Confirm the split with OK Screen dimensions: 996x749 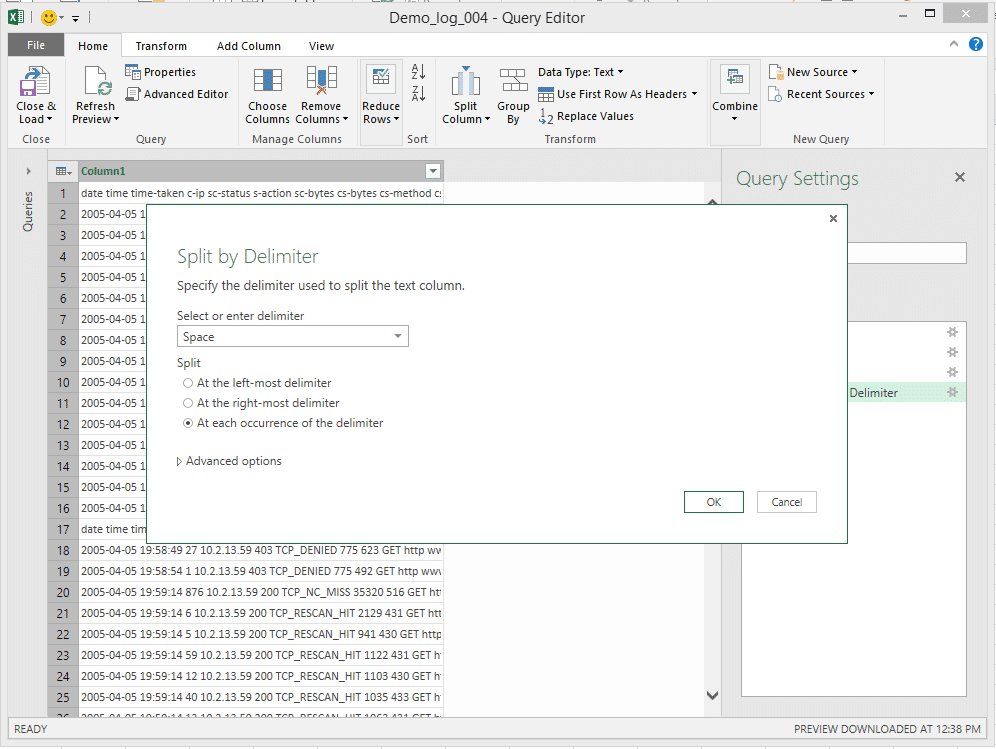713,502
